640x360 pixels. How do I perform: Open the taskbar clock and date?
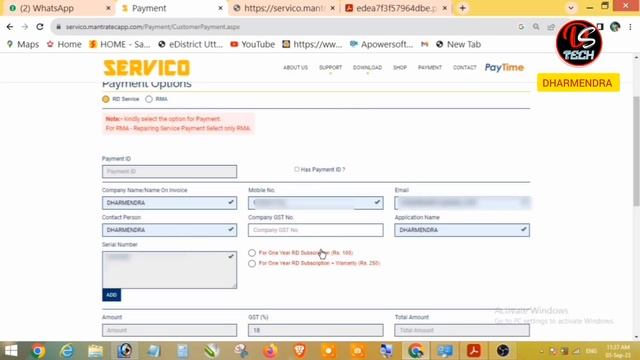pyautogui.click(x=618, y=351)
